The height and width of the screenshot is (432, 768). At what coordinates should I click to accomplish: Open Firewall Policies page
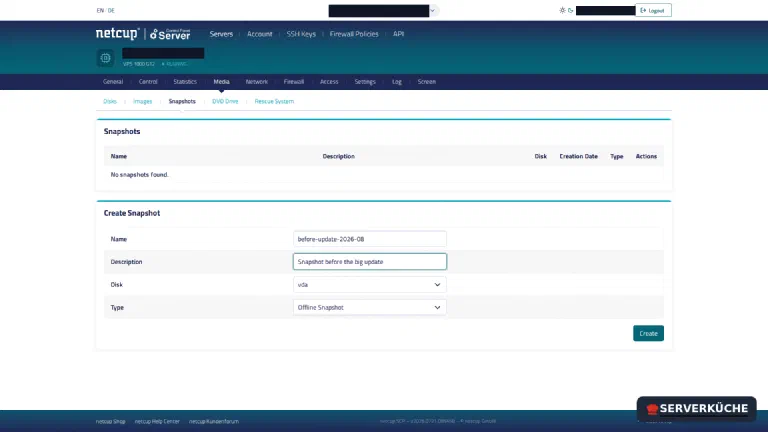354,34
